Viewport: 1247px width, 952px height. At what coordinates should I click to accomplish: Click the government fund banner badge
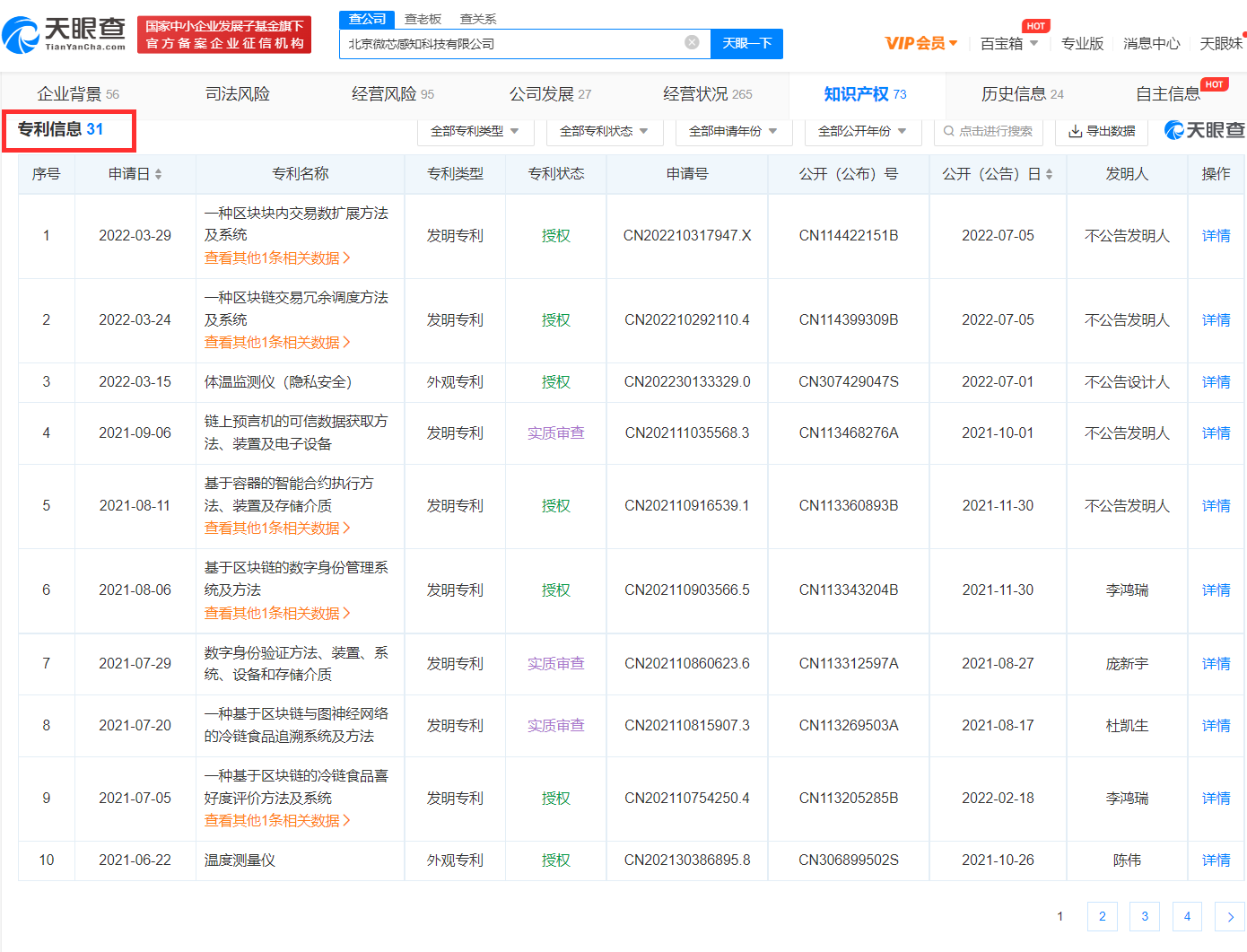pyautogui.click(x=224, y=34)
